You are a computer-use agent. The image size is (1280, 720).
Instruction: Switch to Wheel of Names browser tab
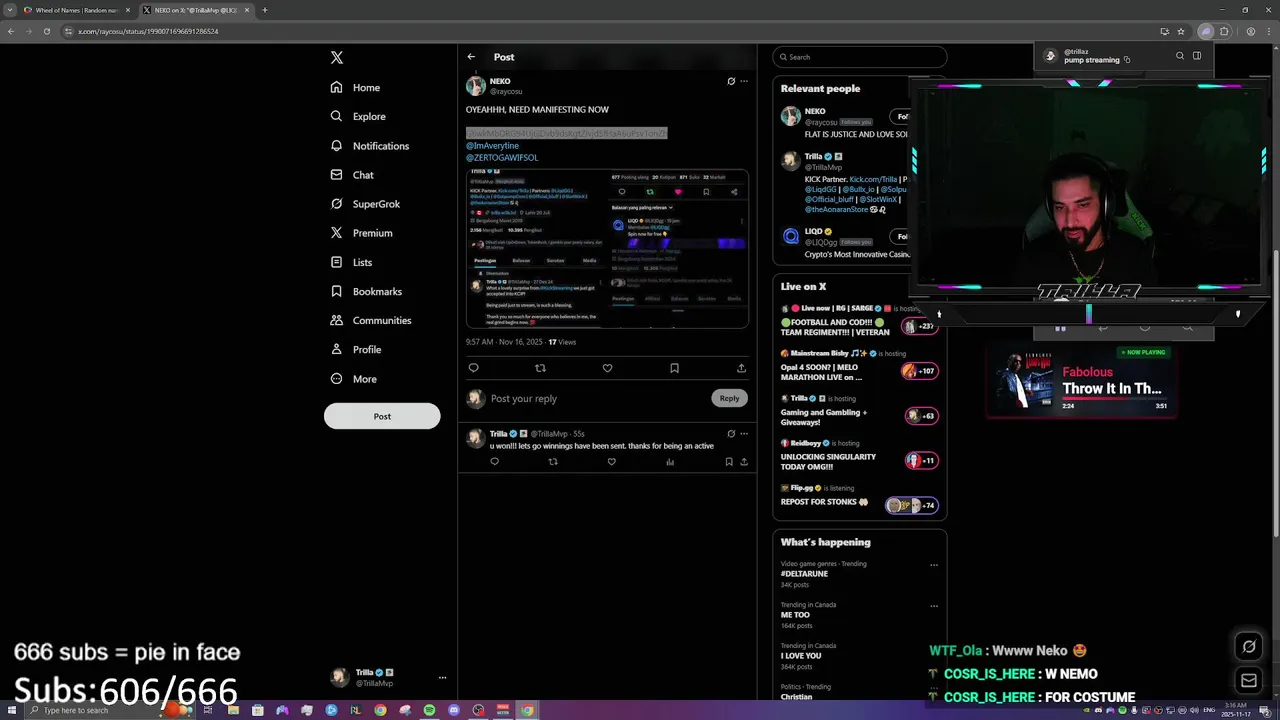[x=75, y=10]
